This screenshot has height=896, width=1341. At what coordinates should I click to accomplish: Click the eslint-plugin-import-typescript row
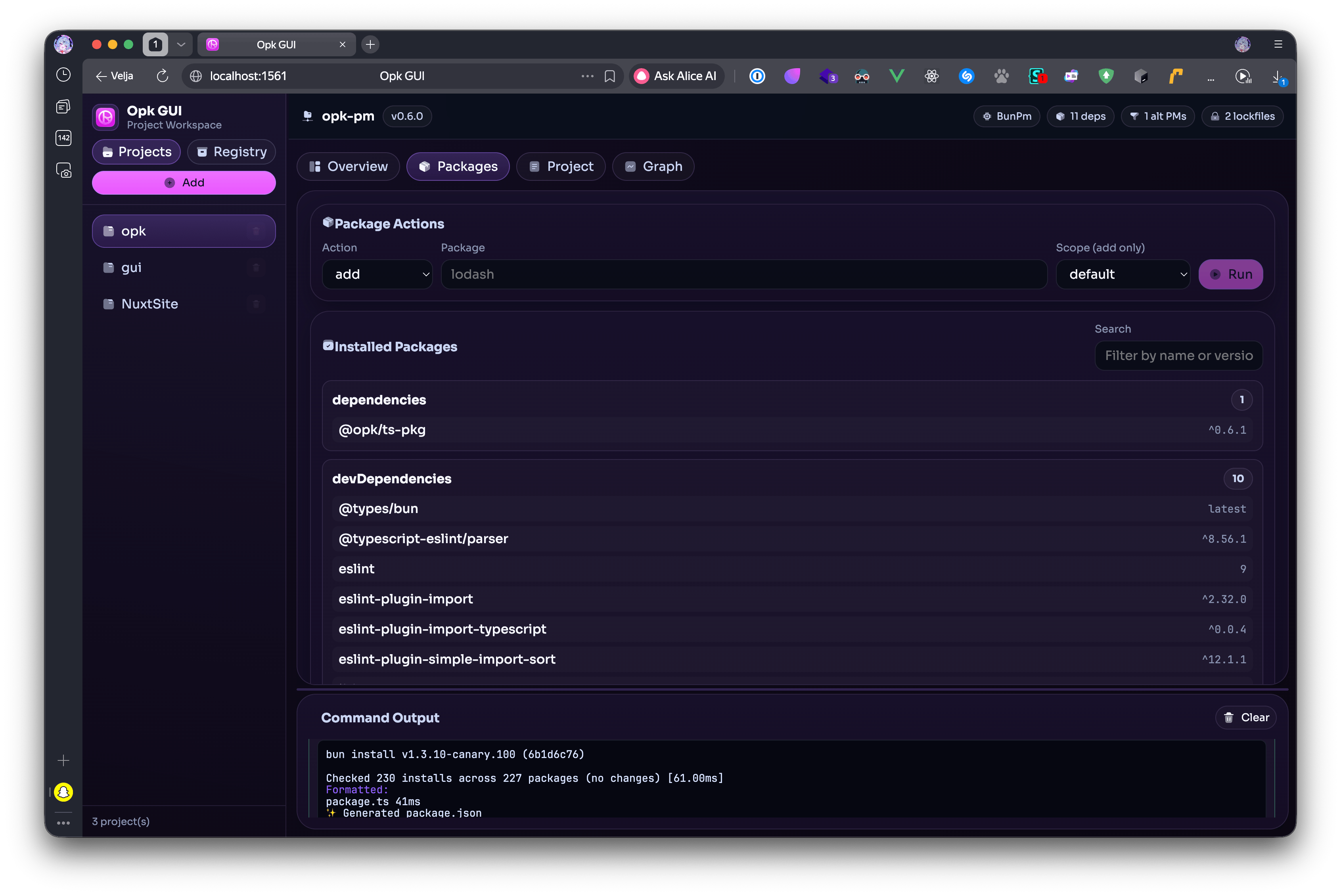793,629
